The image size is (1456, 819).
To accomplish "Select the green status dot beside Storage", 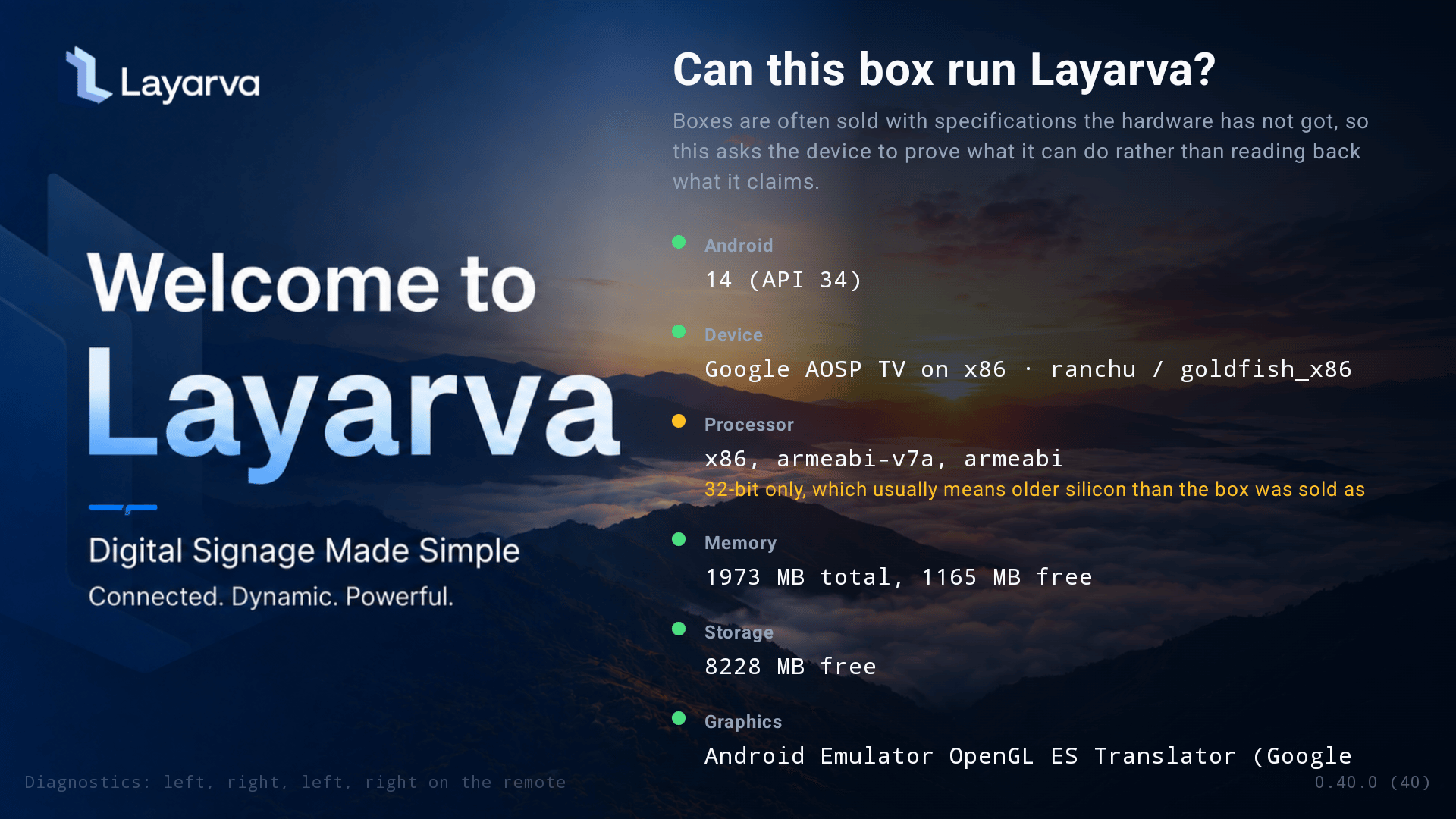I will (679, 629).
